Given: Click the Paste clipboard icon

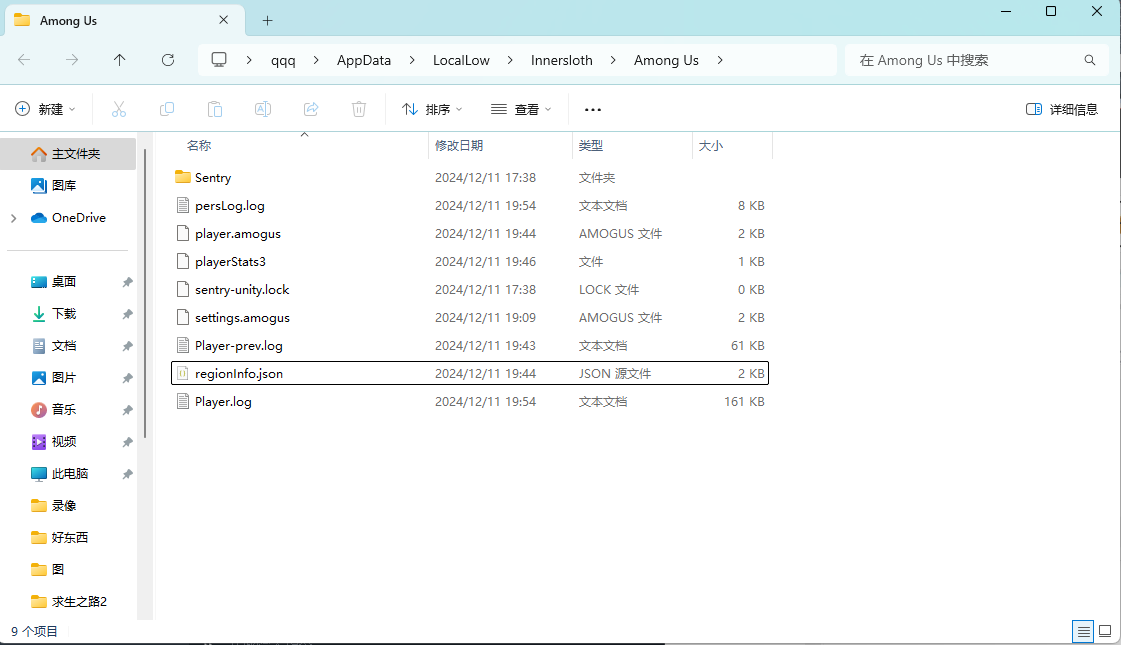Looking at the screenshot, I should pyautogui.click(x=214, y=109).
